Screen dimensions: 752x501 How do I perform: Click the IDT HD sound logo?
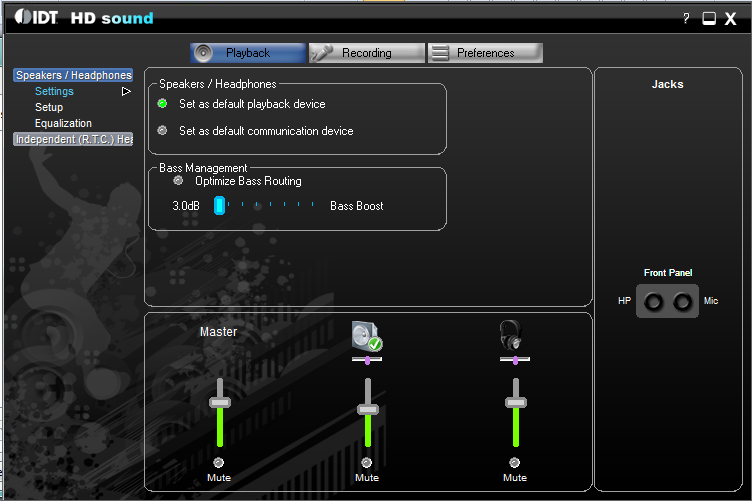click(85, 18)
